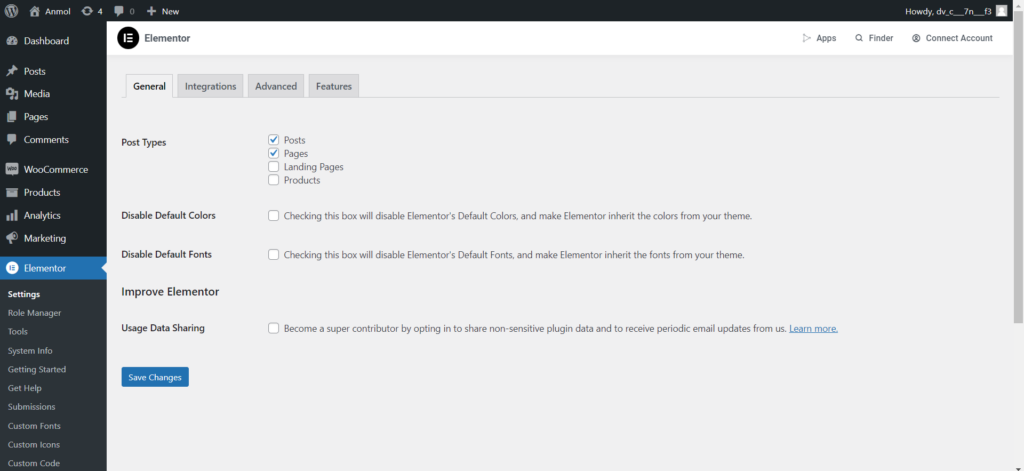The width and height of the screenshot is (1024, 471).
Task: Click the WooCommerce sidebar icon
Action: click(x=12, y=169)
